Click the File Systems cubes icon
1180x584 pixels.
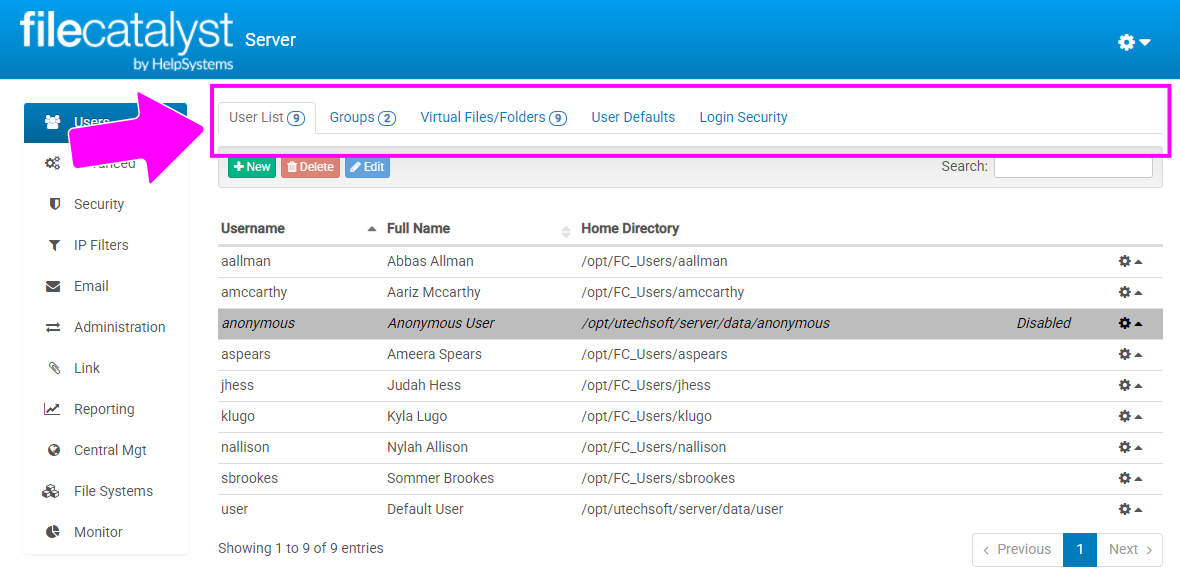[x=51, y=491]
